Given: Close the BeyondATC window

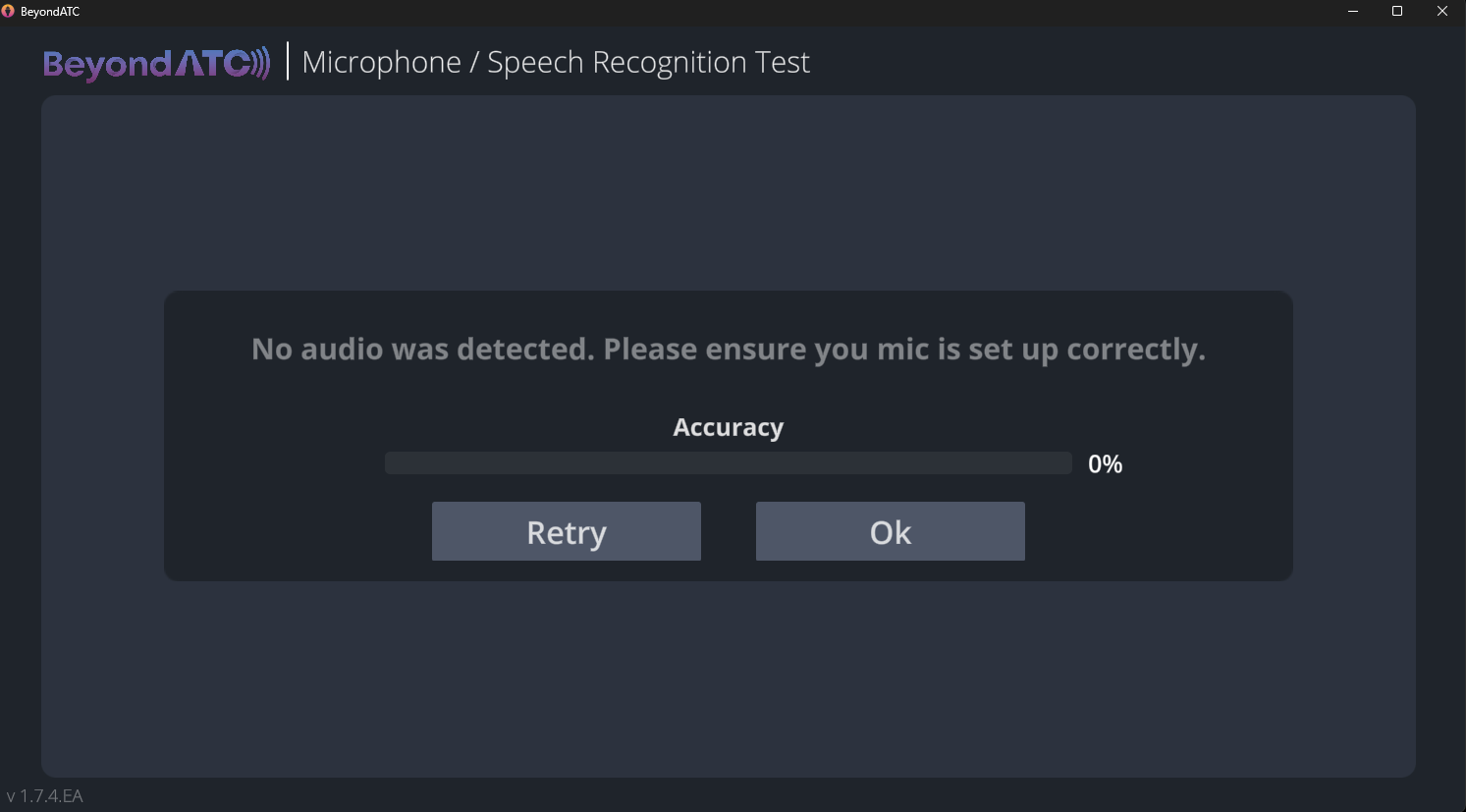Looking at the screenshot, I should [x=1442, y=11].
